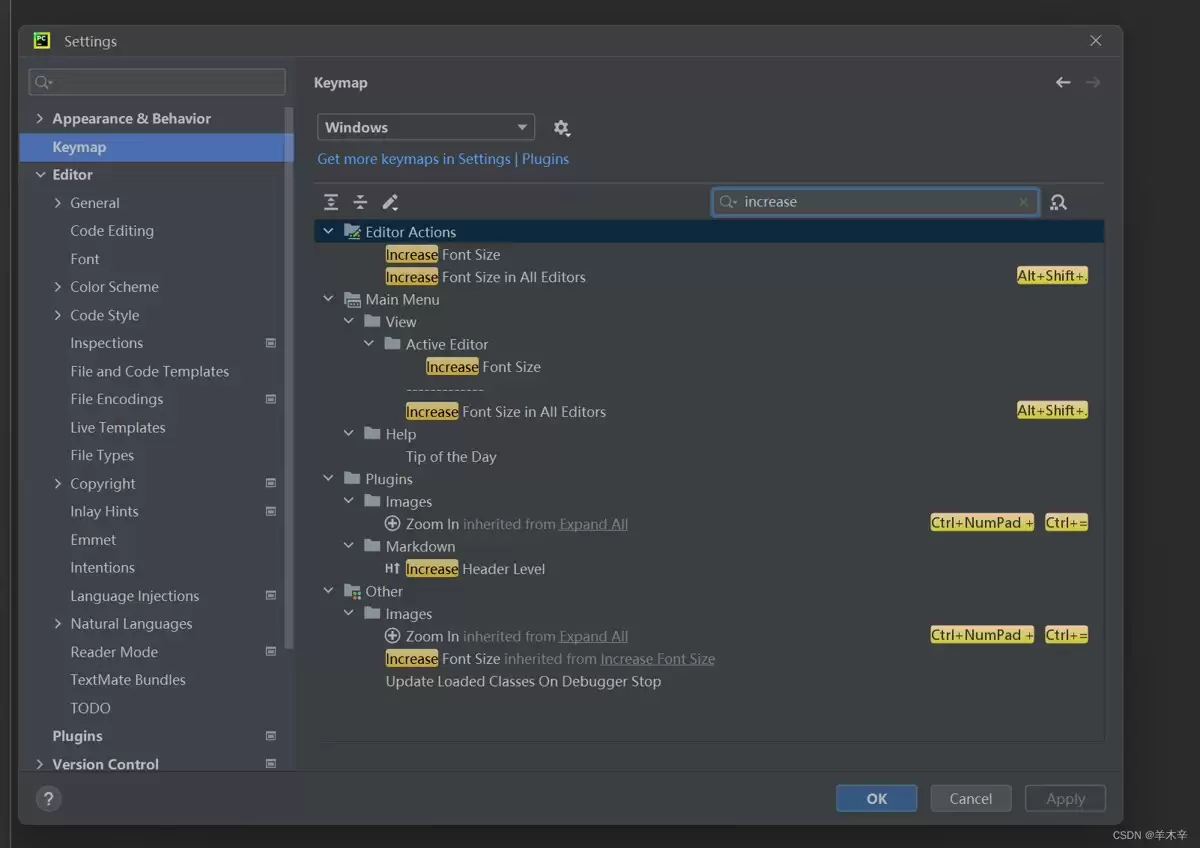
Task: Click the forward navigation arrow
Action: [x=1093, y=83]
